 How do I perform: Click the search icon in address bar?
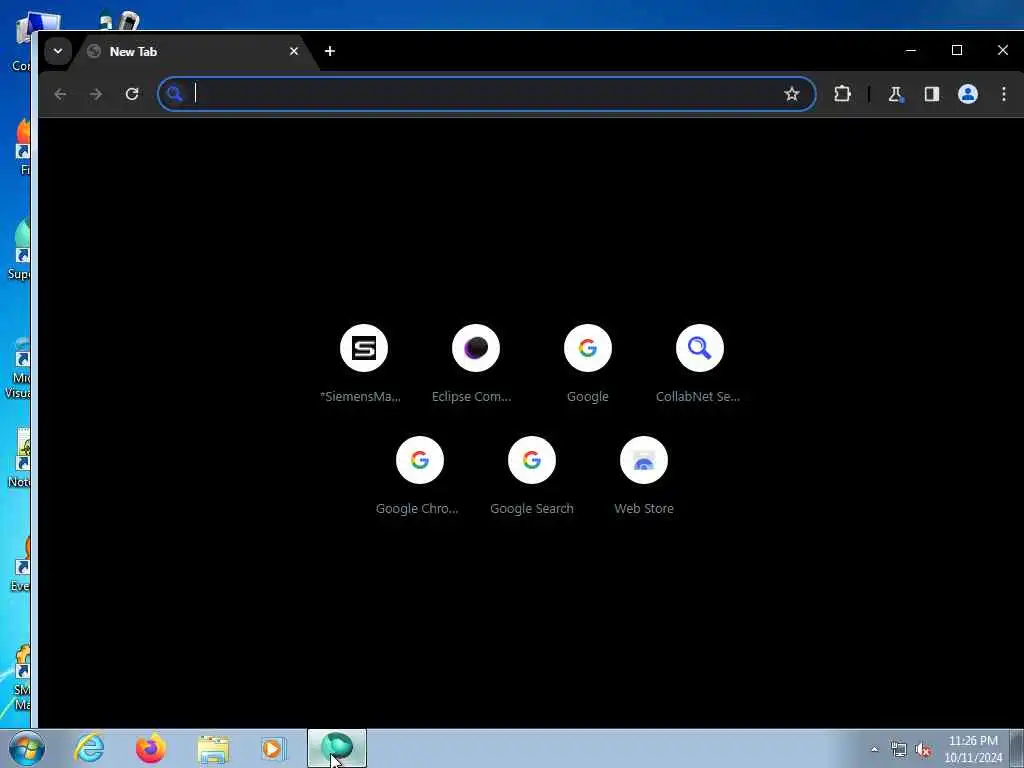(174, 94)
